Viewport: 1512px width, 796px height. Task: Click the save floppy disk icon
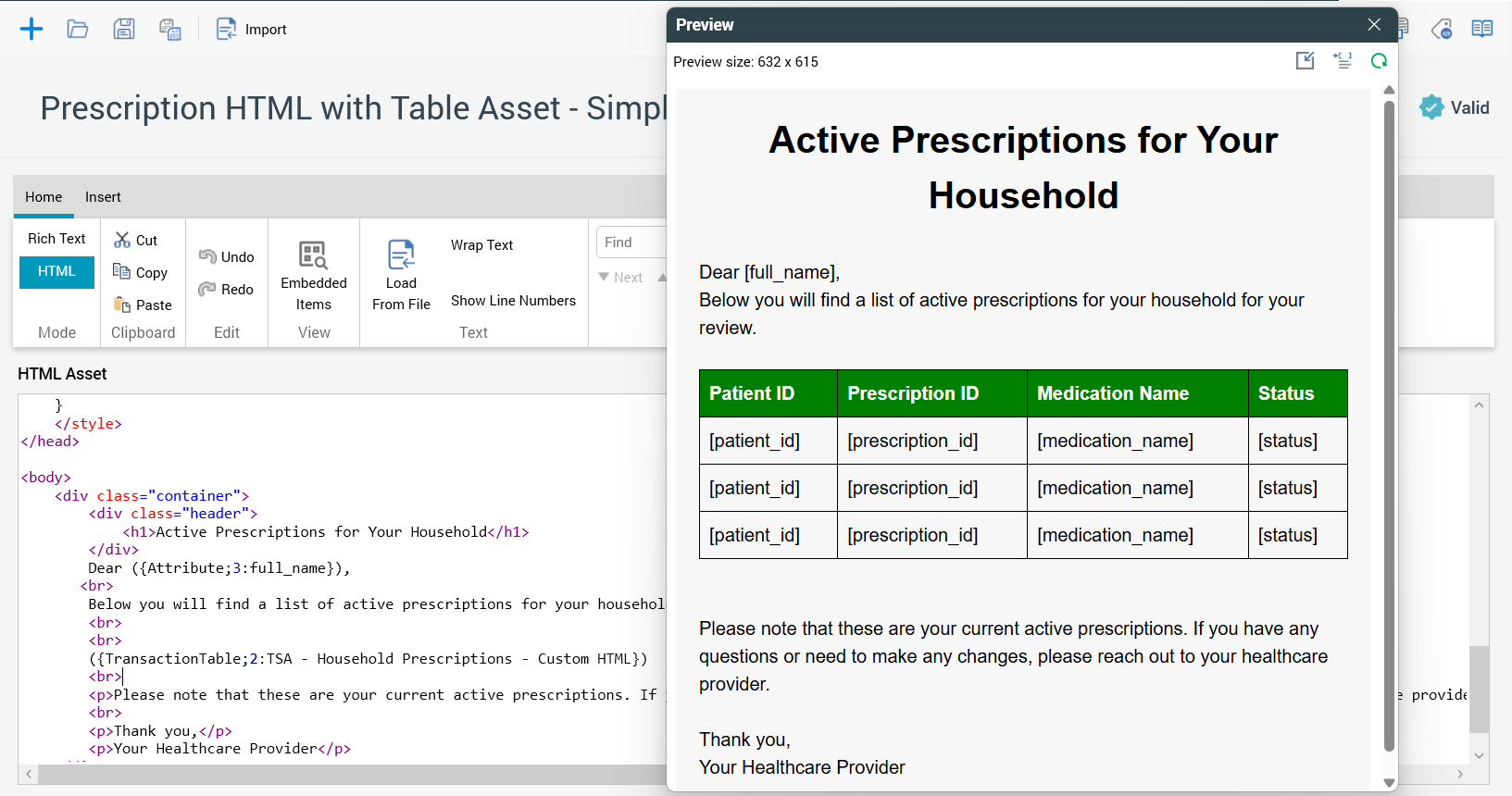(124, 29)
